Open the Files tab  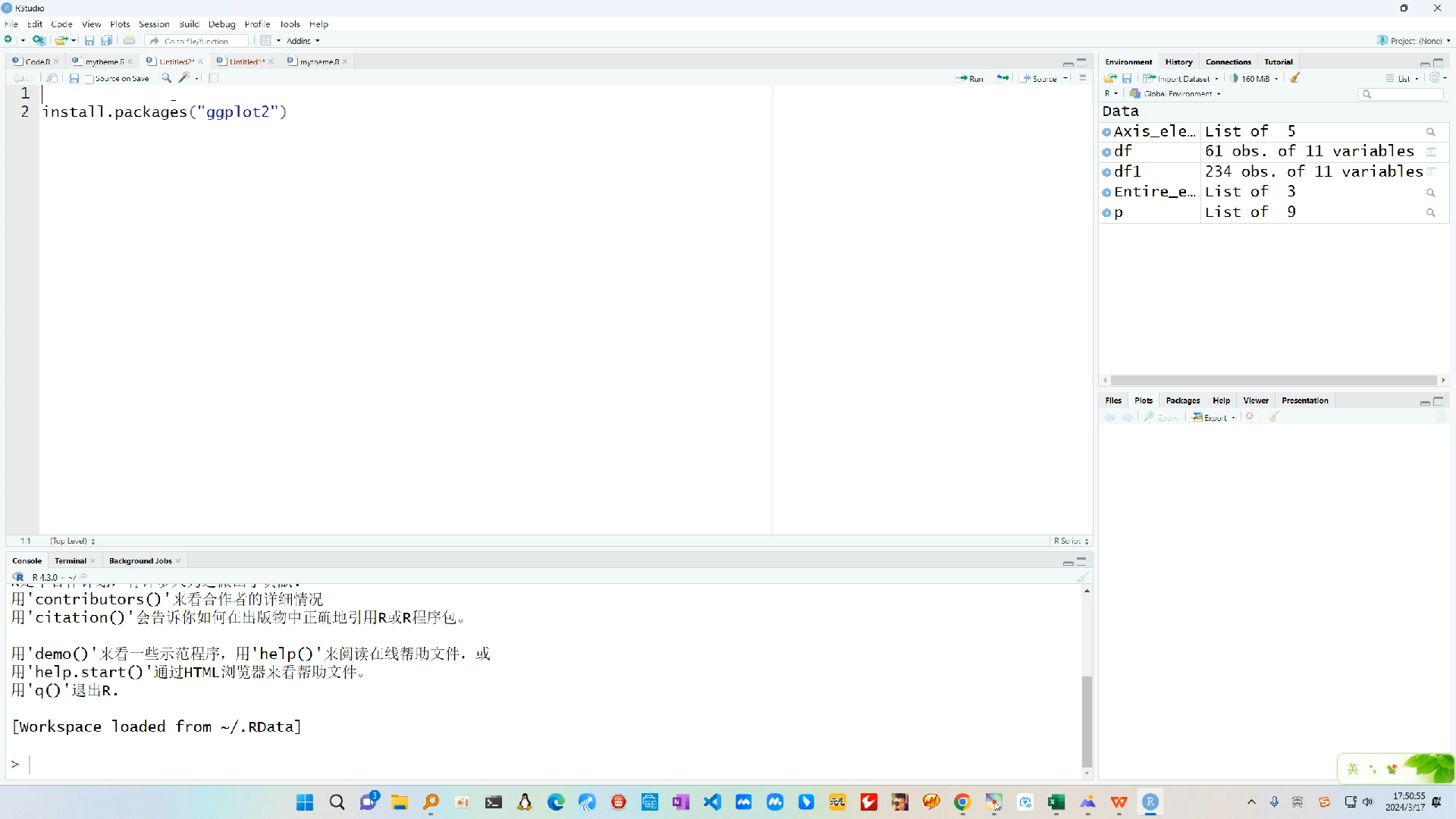coord(1113,400)
